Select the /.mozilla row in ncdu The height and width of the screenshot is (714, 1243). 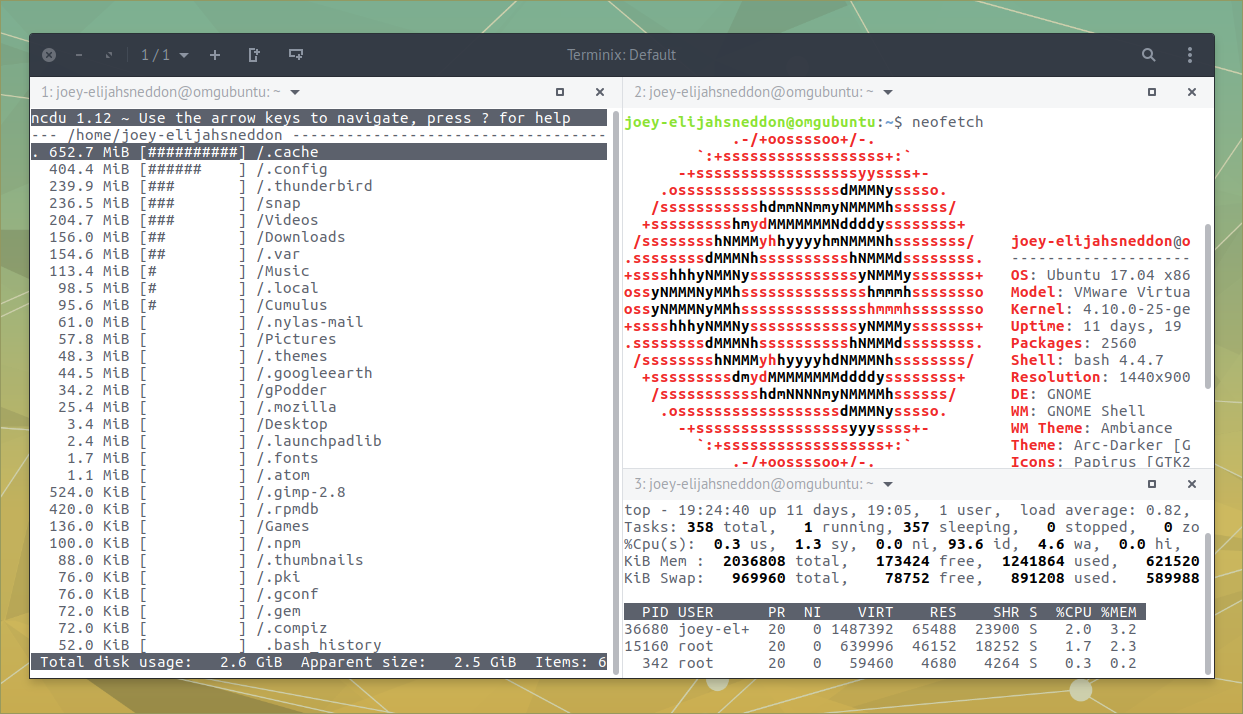pos(319,407)
